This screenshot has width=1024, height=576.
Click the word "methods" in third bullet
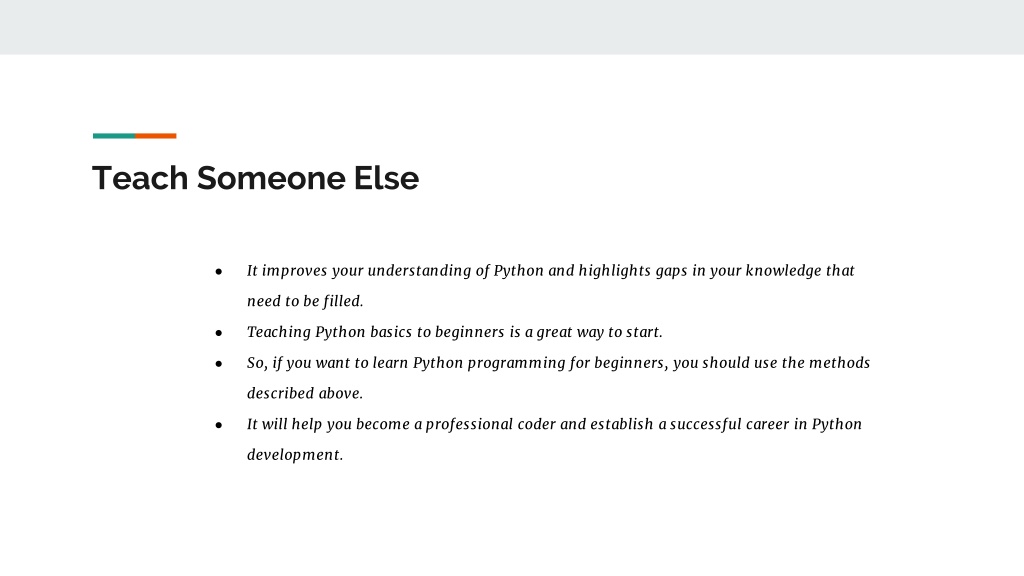tap(839, 362)
